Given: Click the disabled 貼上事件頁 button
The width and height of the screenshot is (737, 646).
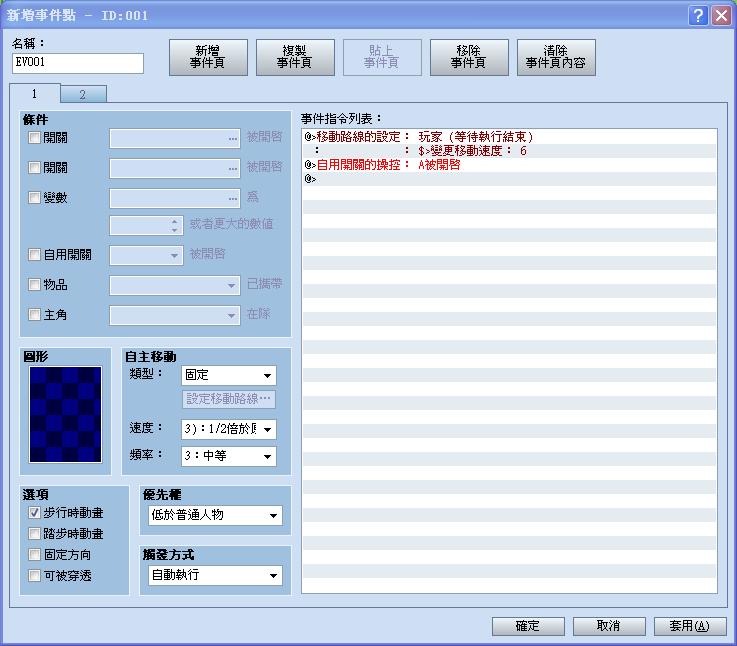Looking at the screenshot, I should [382, 57].
